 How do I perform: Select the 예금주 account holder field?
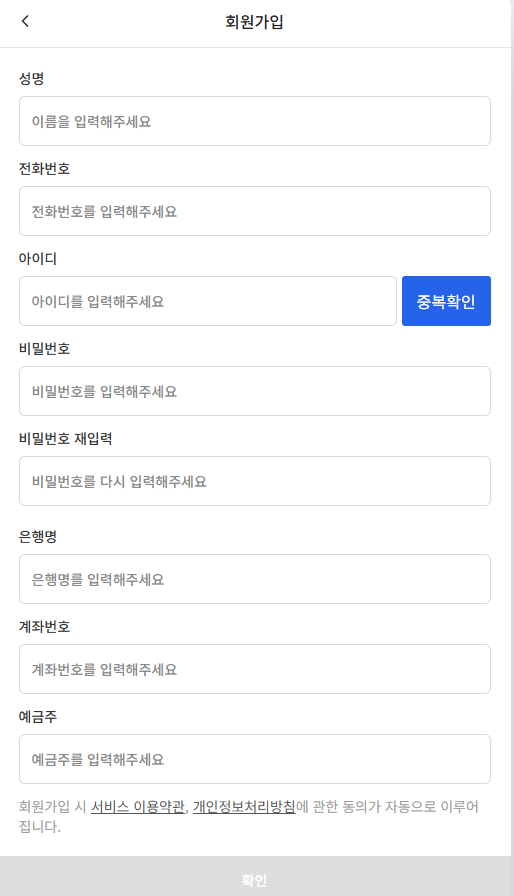[x=255, y=759]
